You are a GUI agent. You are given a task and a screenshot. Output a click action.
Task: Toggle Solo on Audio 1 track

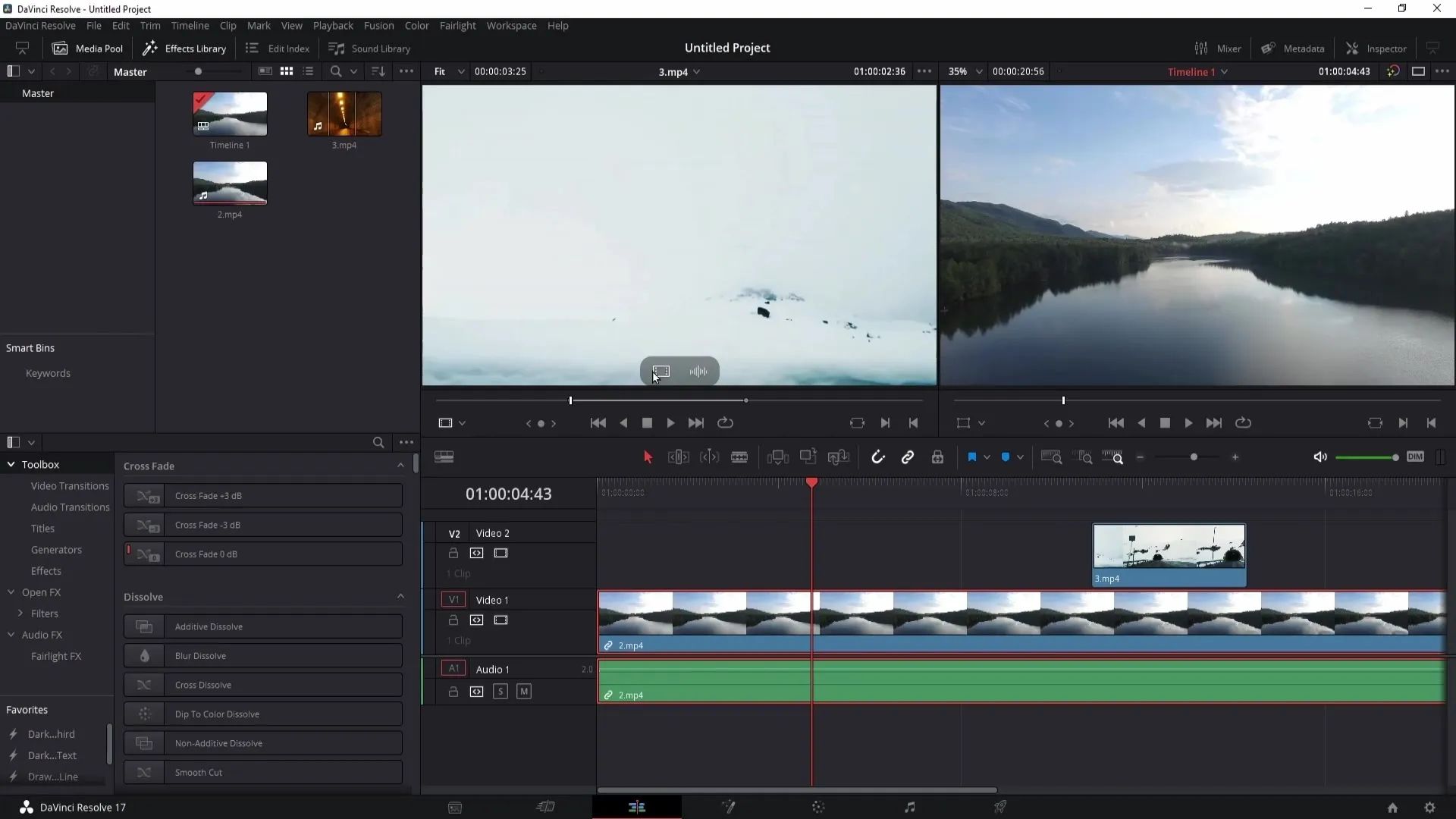point(501,691)
